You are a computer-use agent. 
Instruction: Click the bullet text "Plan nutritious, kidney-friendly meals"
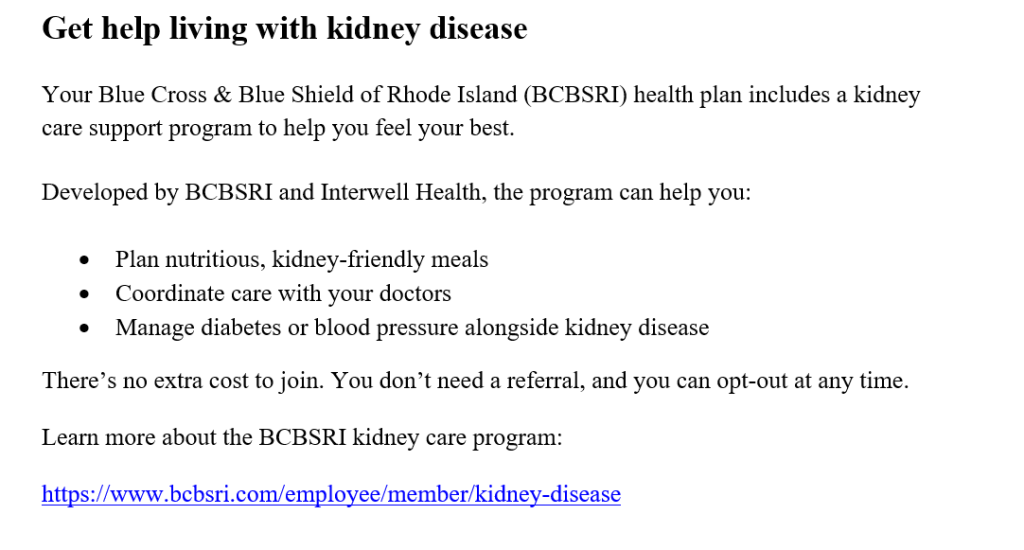(x=302, y=260)
